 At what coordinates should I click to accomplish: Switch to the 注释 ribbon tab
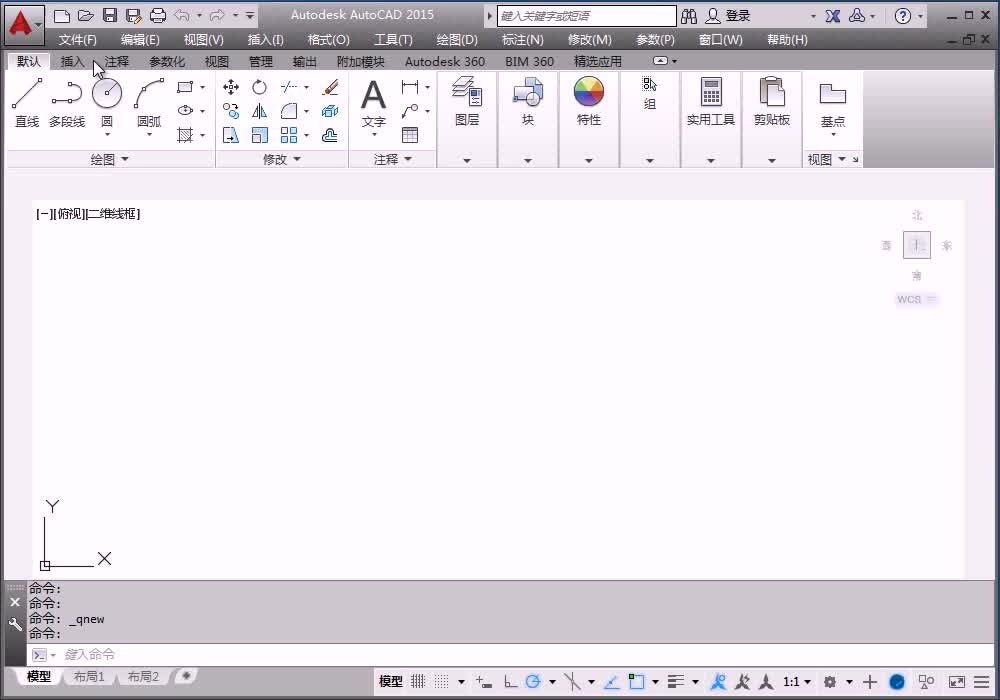coord(117,61)
